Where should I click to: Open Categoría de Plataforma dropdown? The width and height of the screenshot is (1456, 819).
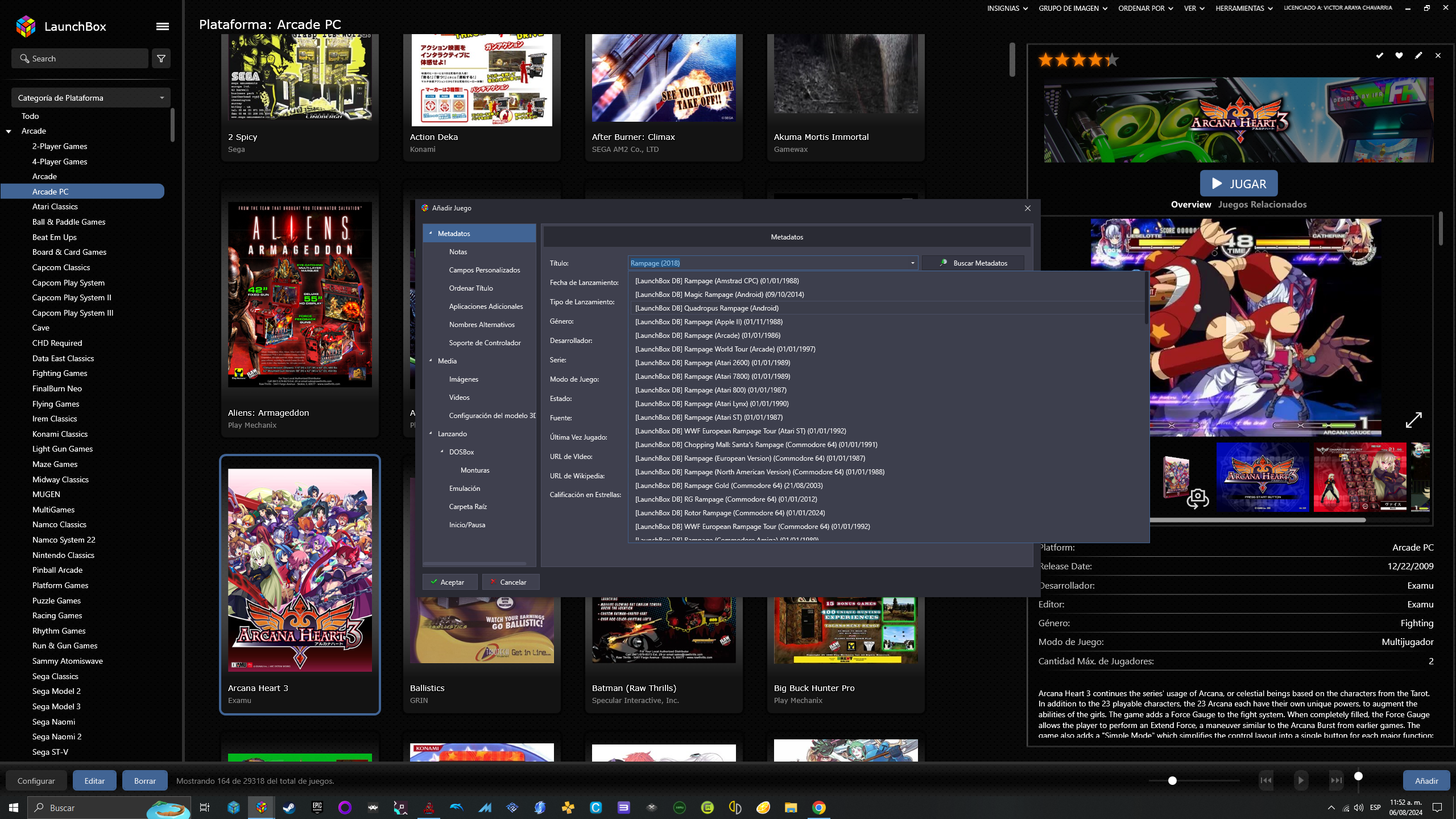tap(91, 98)
